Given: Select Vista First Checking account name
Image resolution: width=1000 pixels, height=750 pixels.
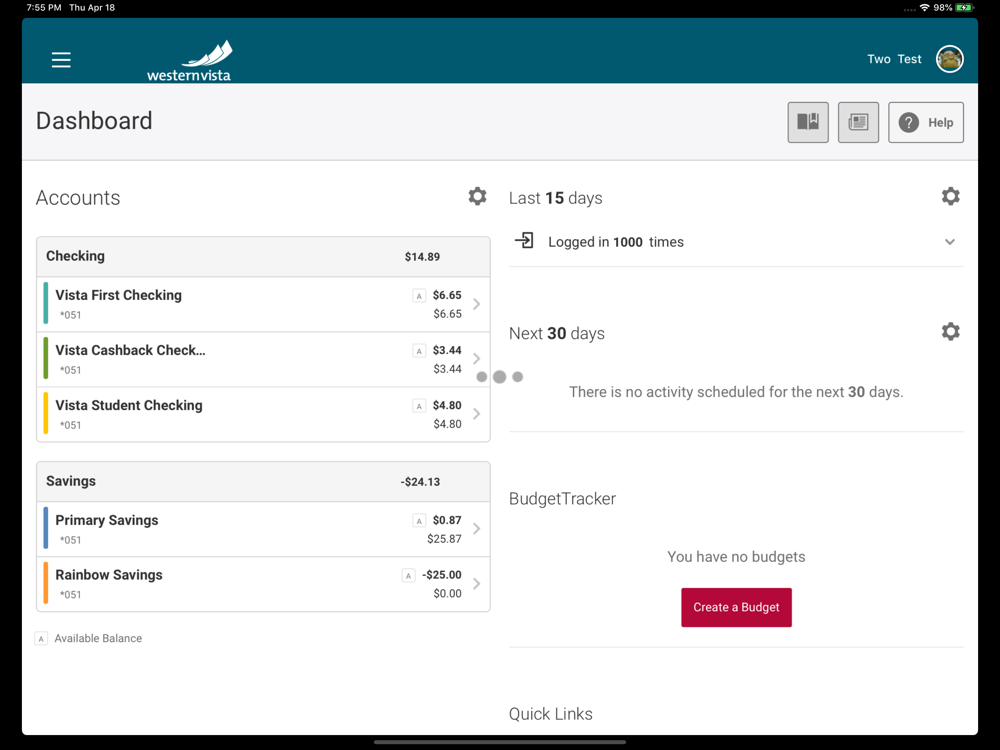Looking at the screenshot, I should point(119,295).
